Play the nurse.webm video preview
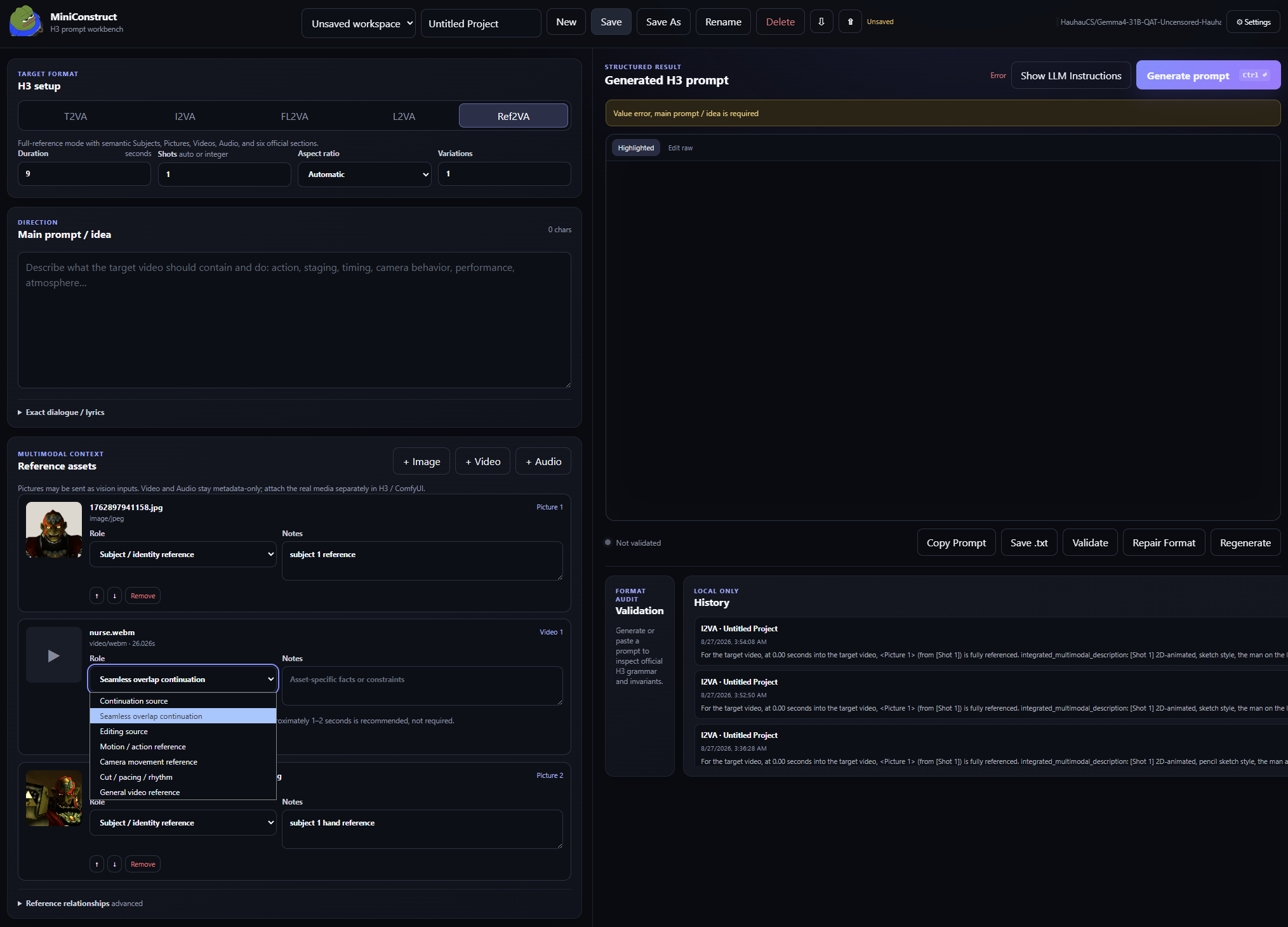The width and height of the screenshot is (1288, 927). click(54, 655)
